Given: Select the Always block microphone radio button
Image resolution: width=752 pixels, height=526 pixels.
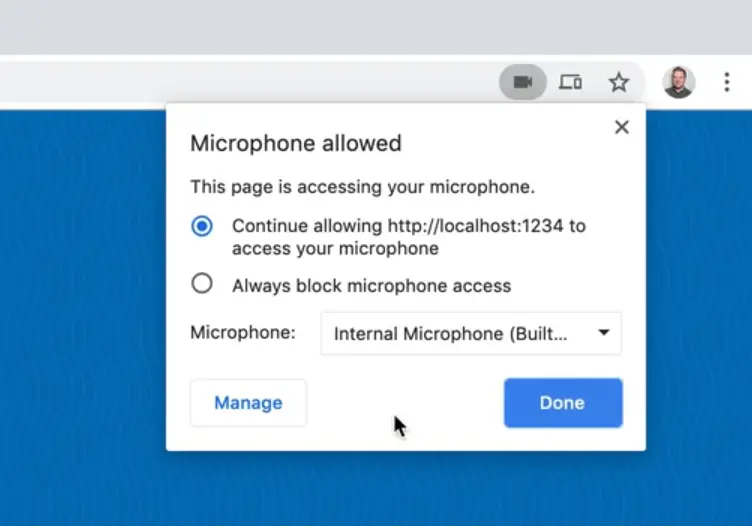Looking at the screenshot, I should 202,284.
